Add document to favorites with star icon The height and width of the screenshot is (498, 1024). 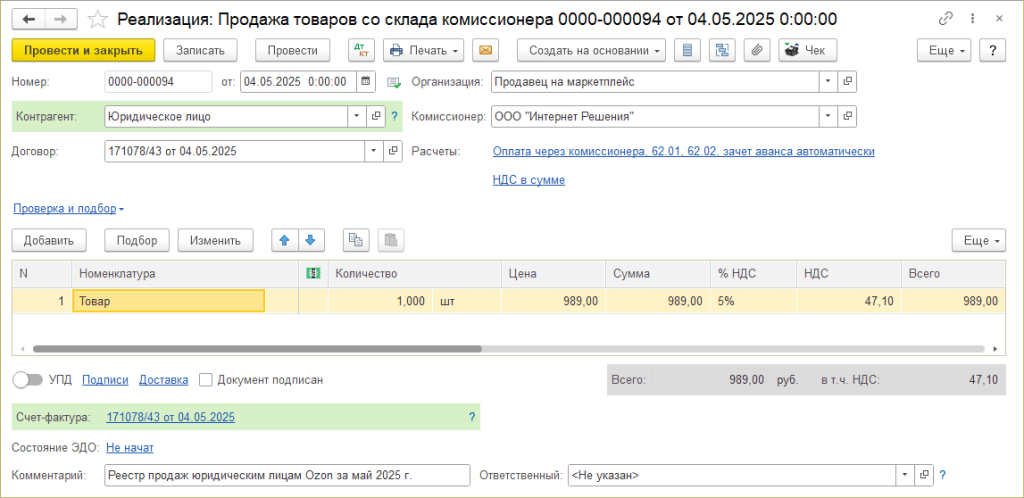point(98,19)
